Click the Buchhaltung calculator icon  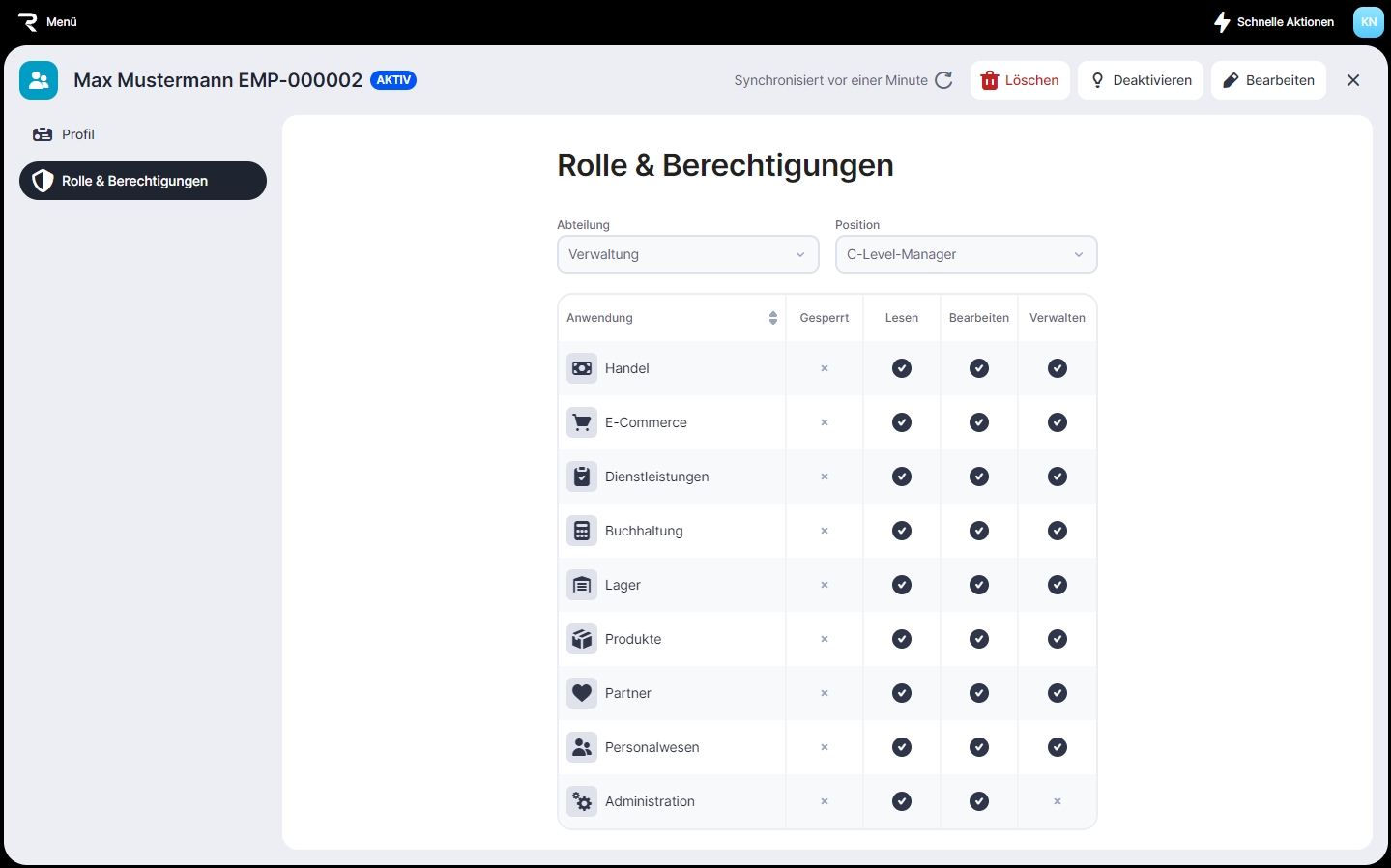pos(582,531)
